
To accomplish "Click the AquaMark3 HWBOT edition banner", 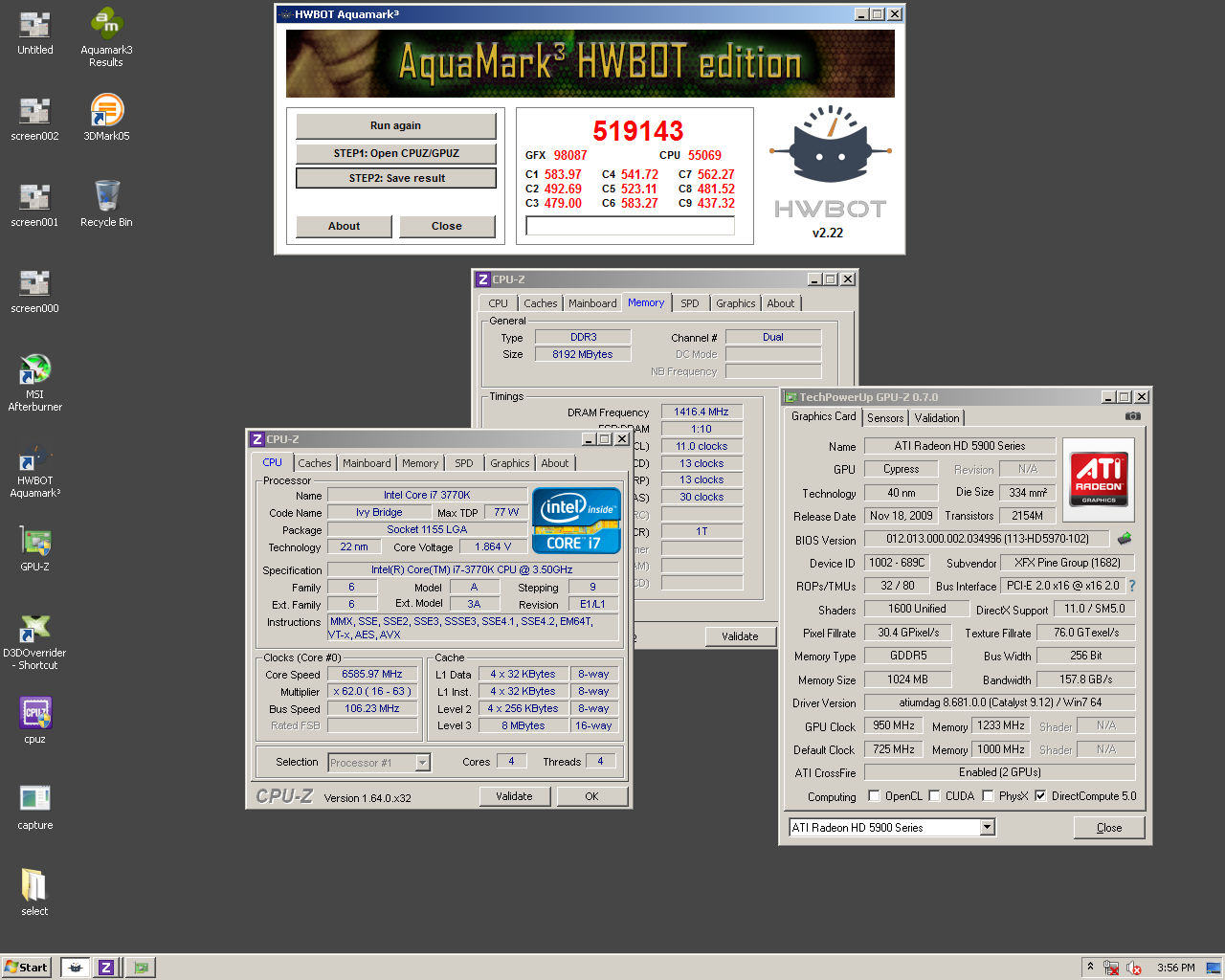I will pyautogui.click(x=590, y=63).
